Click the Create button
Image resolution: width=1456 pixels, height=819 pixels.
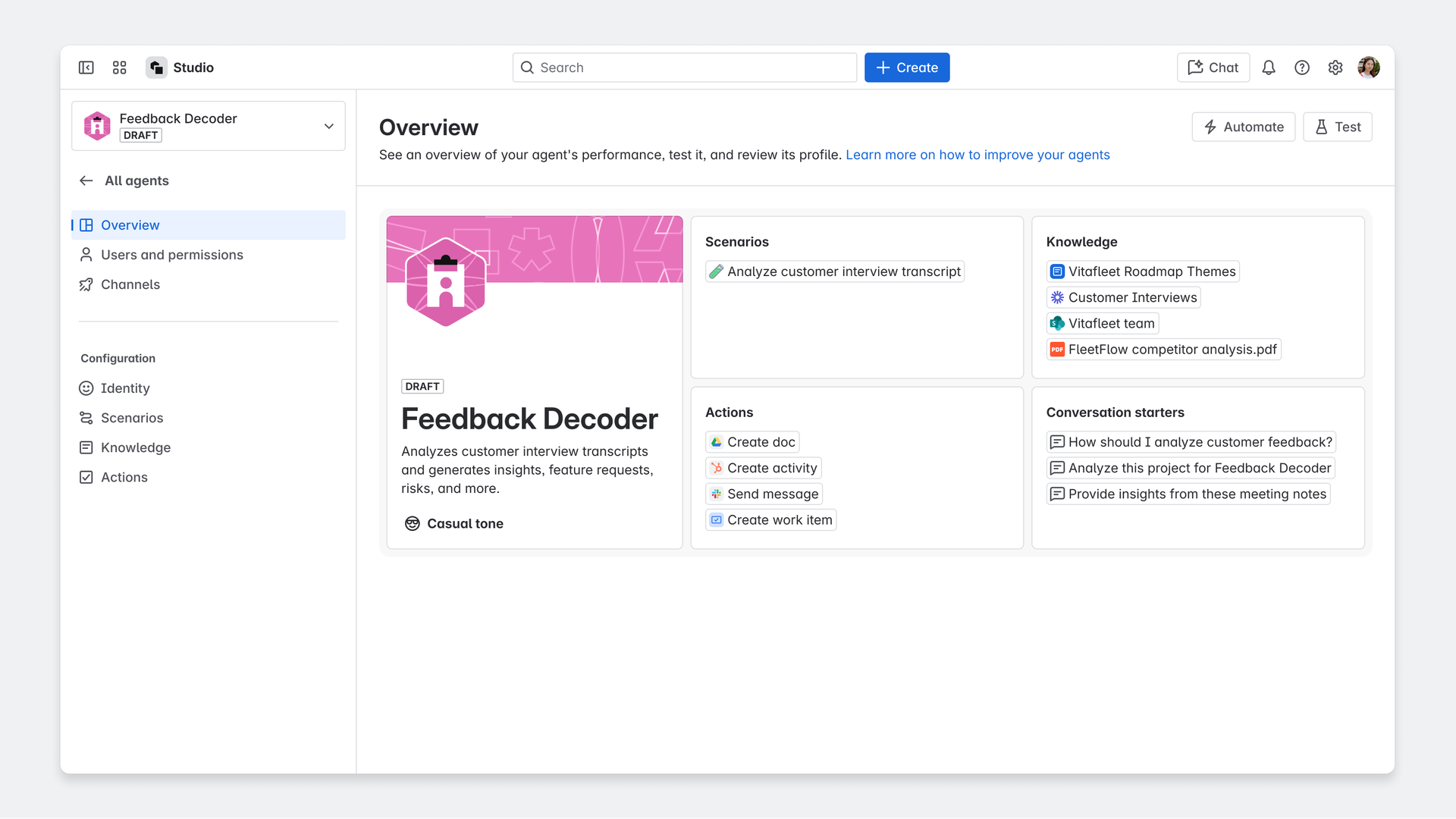point(907,67)
